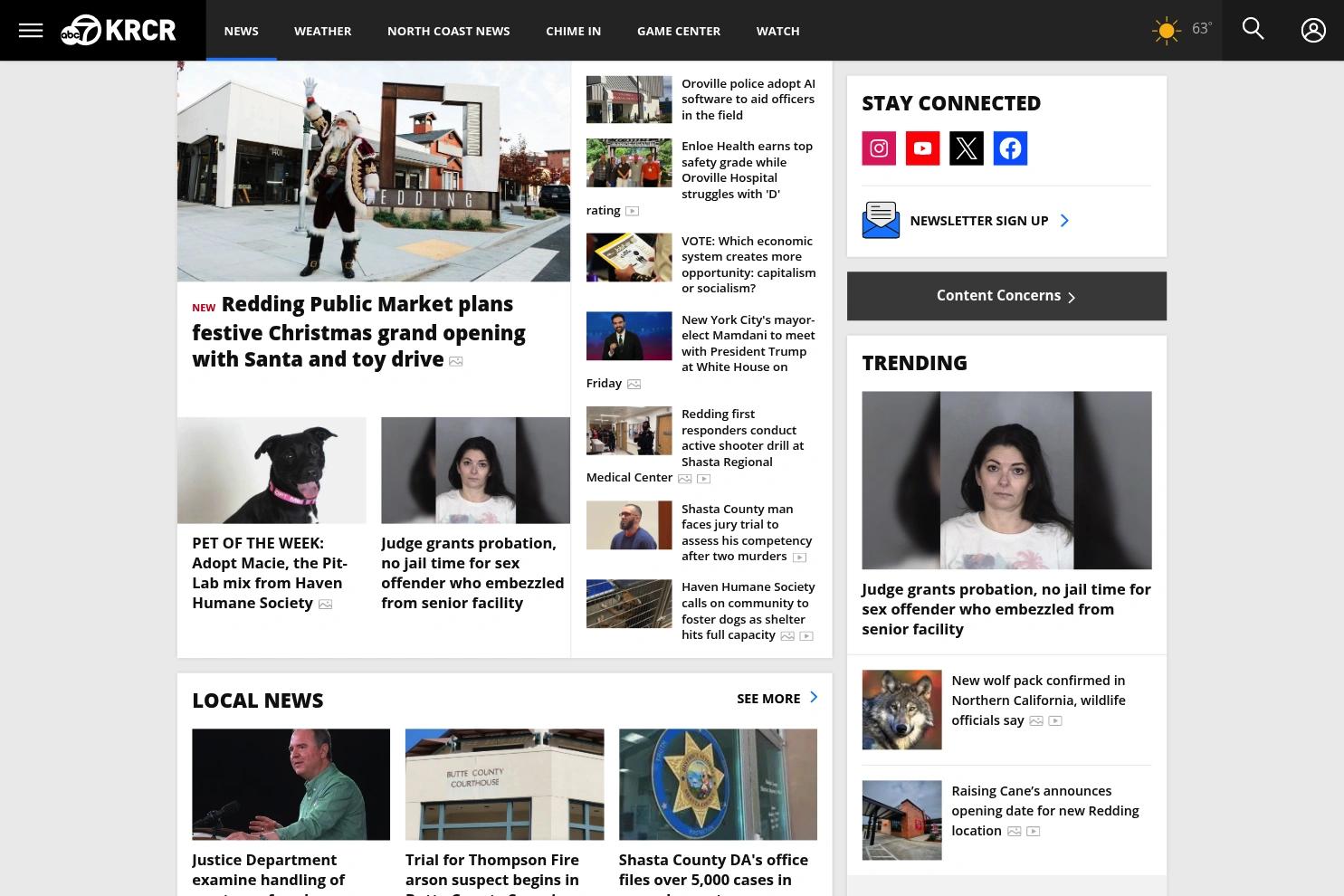Click video icon on Shasta County man headline

pos(799,558)
